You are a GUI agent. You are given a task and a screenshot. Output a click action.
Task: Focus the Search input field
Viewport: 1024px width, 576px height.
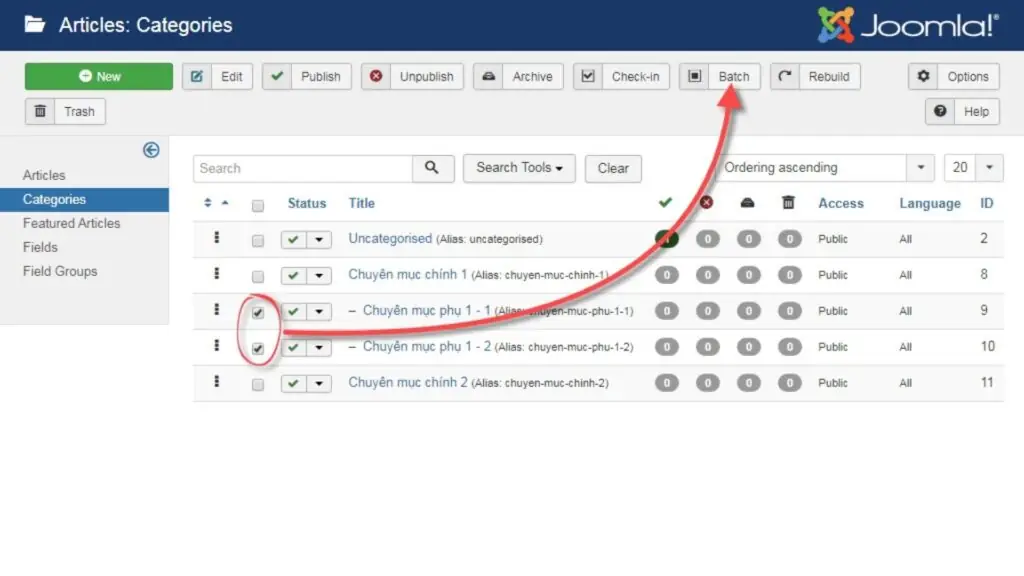302,168
